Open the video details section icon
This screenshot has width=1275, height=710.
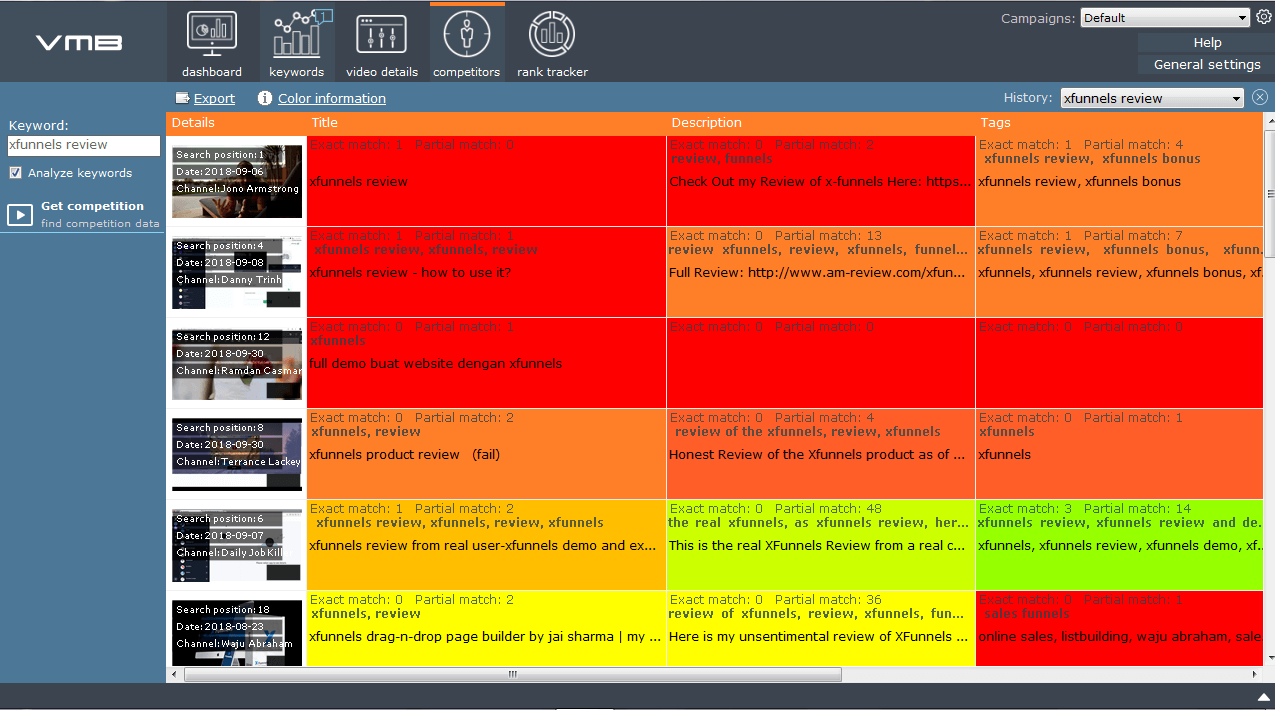pyautogui.click(x=382, y=35)
